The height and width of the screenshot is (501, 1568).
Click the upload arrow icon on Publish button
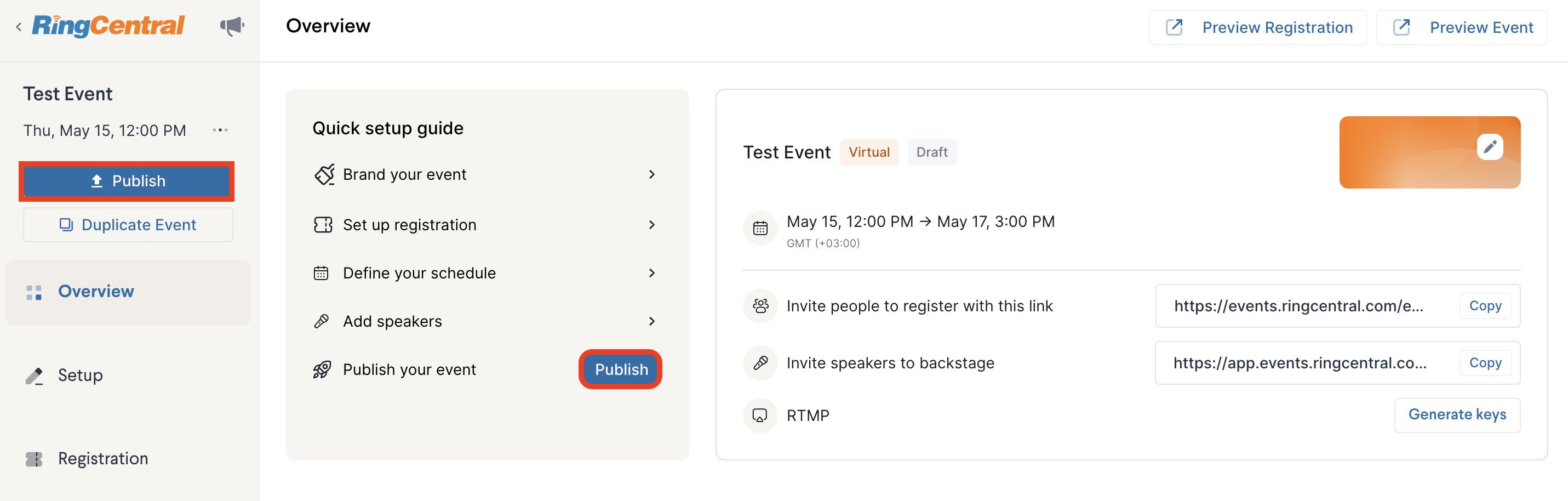pyautogui.click(x=97, y=181)
